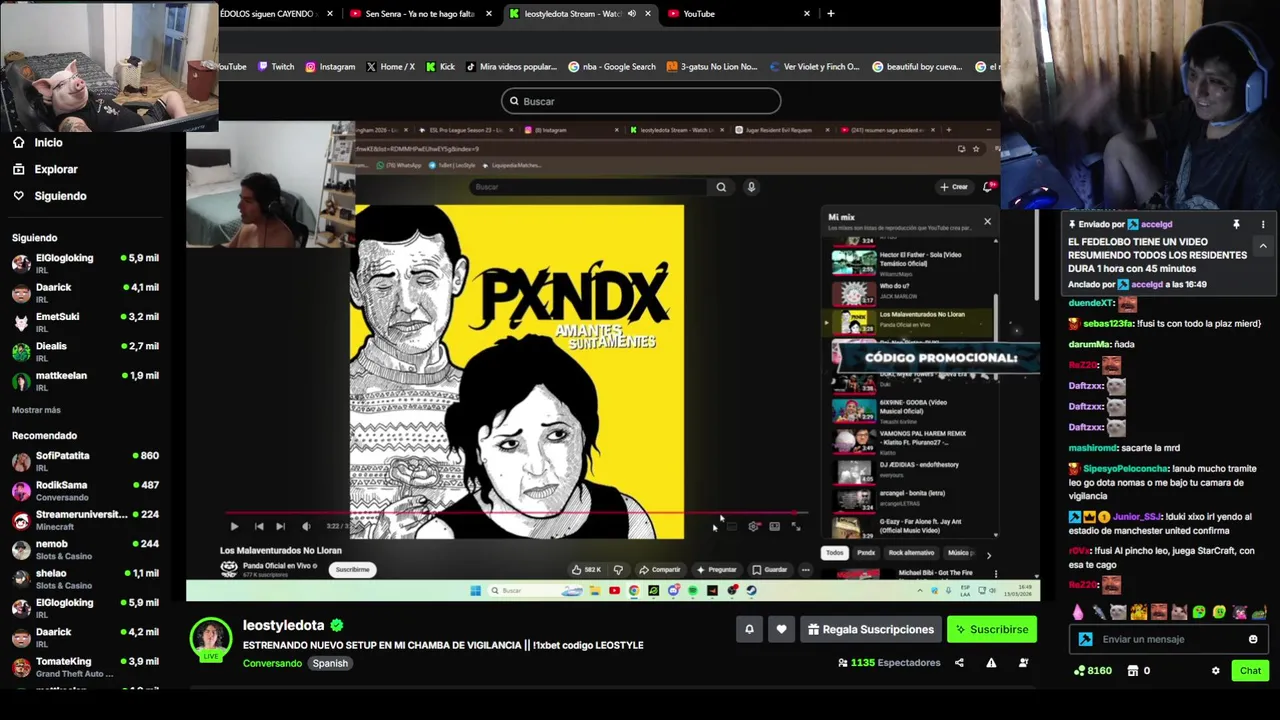Report the stream via the warning icon
This screenshot has width=1280, height=720.
coord(991,662)
